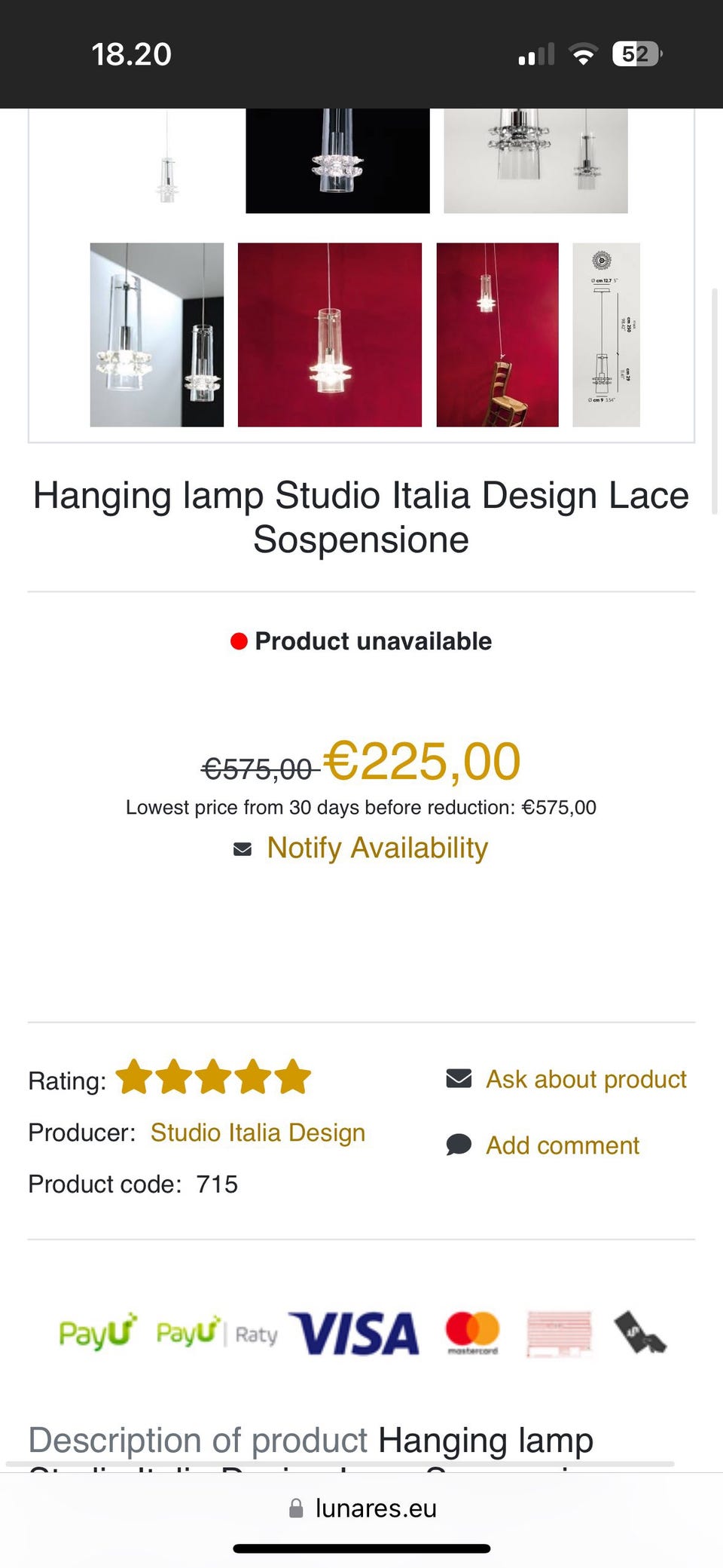This screenshot has height=1568, width=723.
Task: Select the lamp thumbnail on black background
Action: (x=337, y=160)
